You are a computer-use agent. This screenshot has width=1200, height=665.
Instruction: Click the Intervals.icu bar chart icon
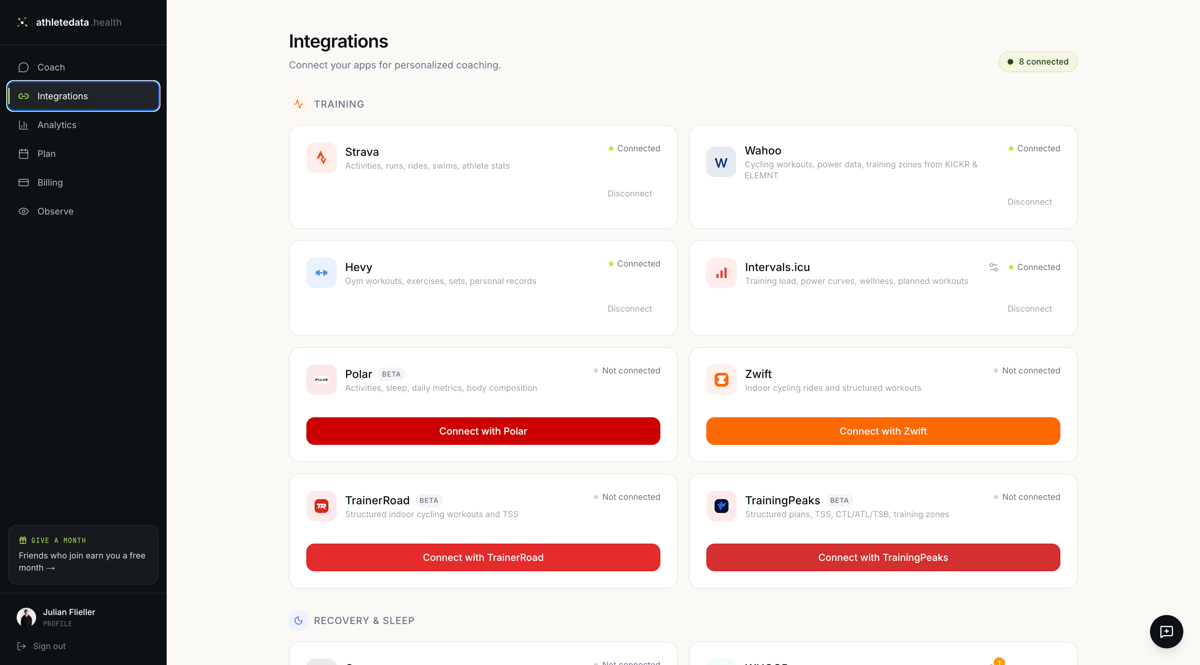point(721,273)
